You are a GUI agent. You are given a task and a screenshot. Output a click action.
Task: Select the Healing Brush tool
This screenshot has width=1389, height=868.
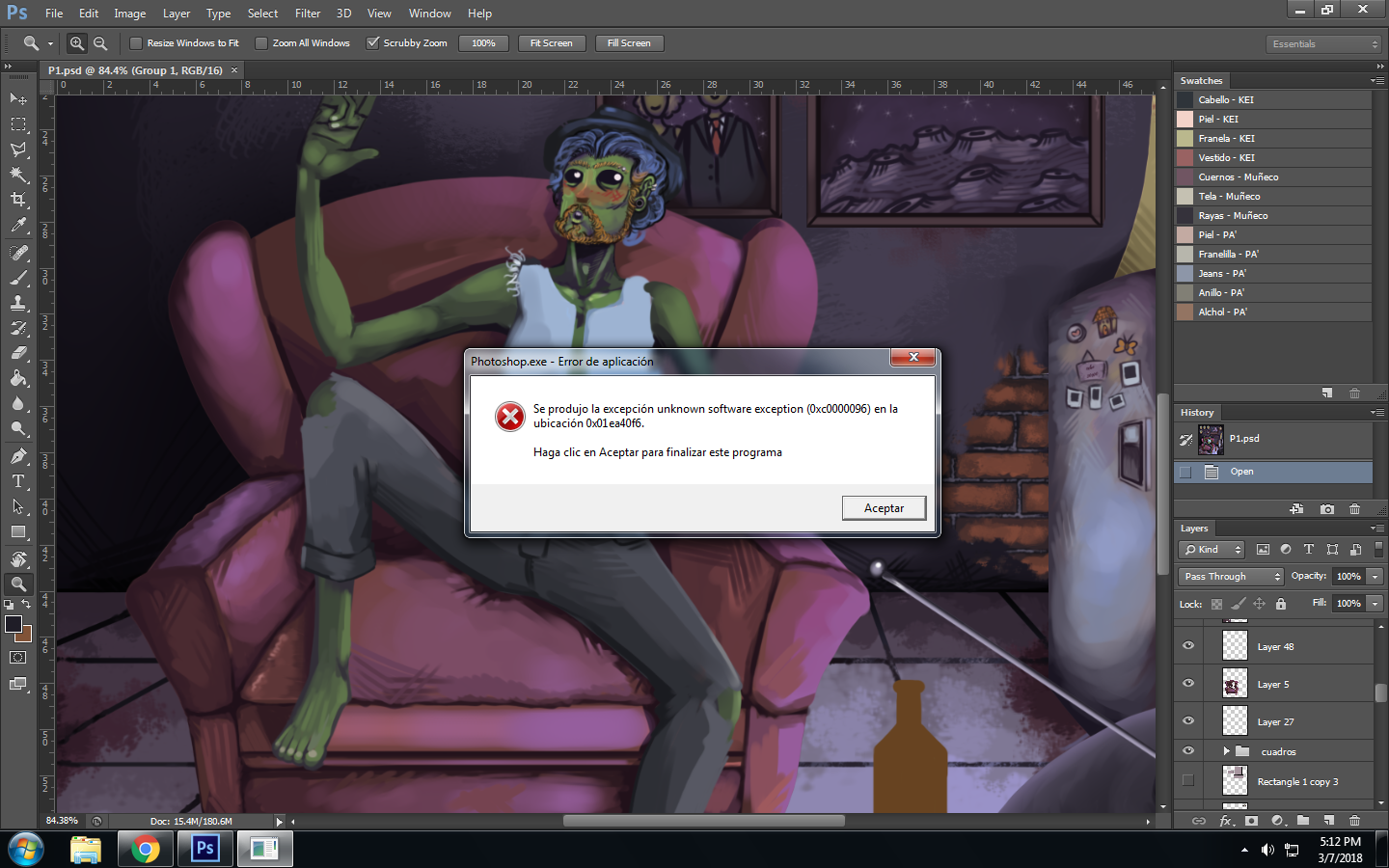click(18, 252)
